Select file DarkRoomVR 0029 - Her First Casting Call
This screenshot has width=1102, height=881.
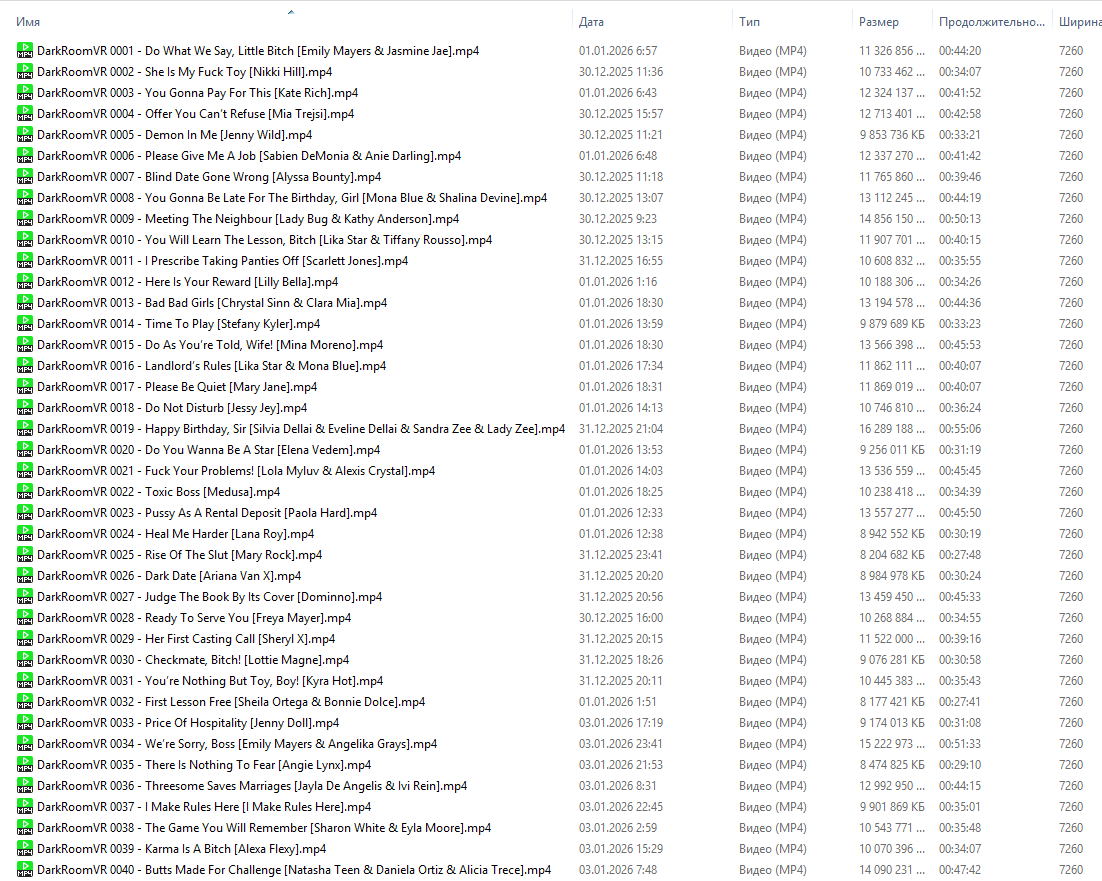(186, 639)
